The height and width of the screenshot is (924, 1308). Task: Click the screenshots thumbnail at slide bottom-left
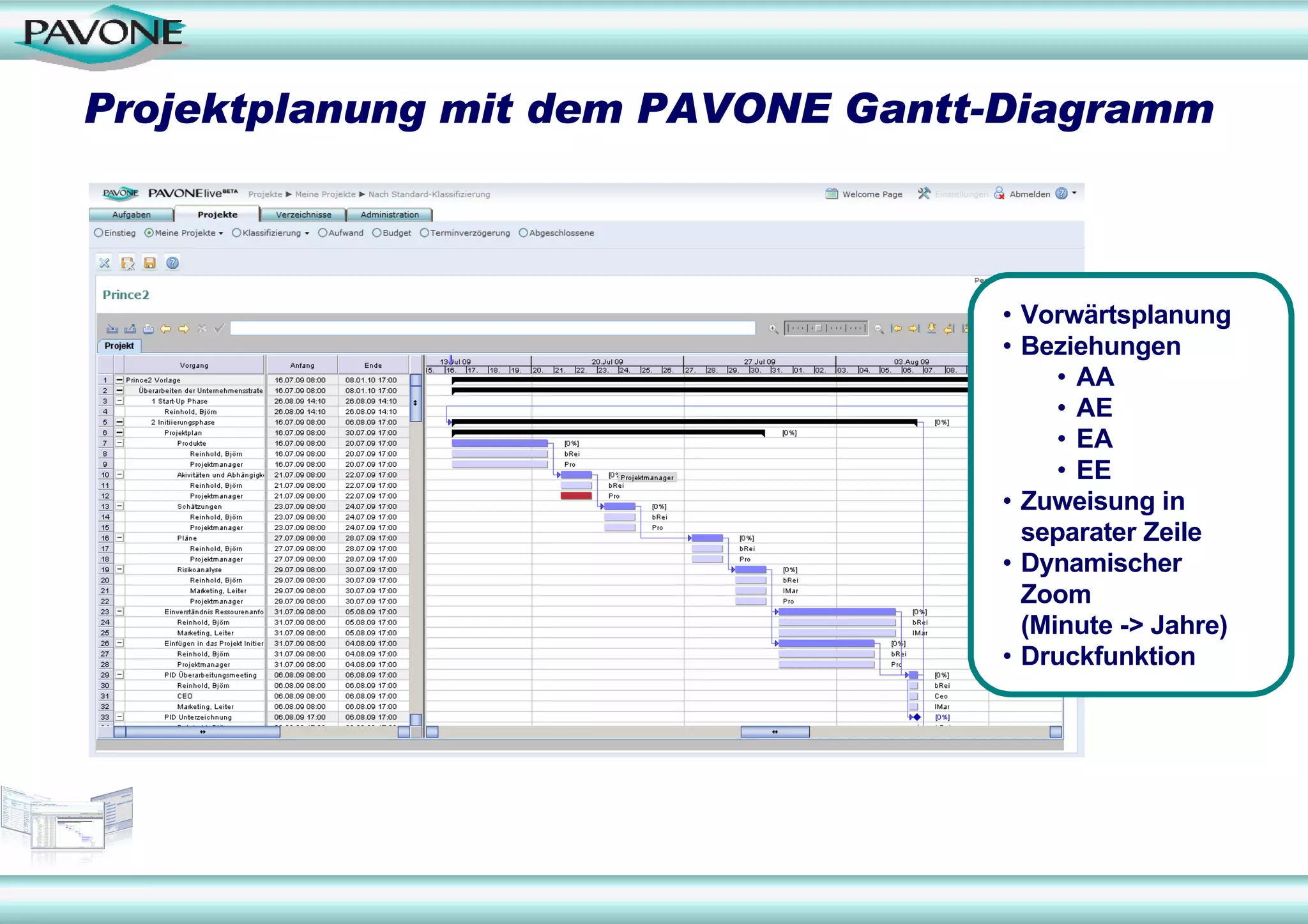[67, 820]
